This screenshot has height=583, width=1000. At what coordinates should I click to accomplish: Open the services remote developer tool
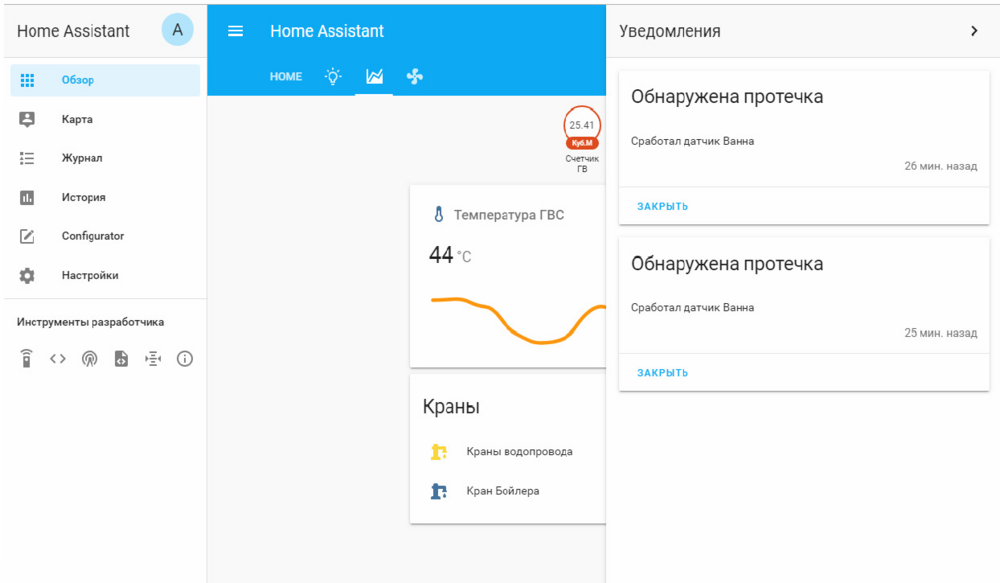(x=26, y=358)
